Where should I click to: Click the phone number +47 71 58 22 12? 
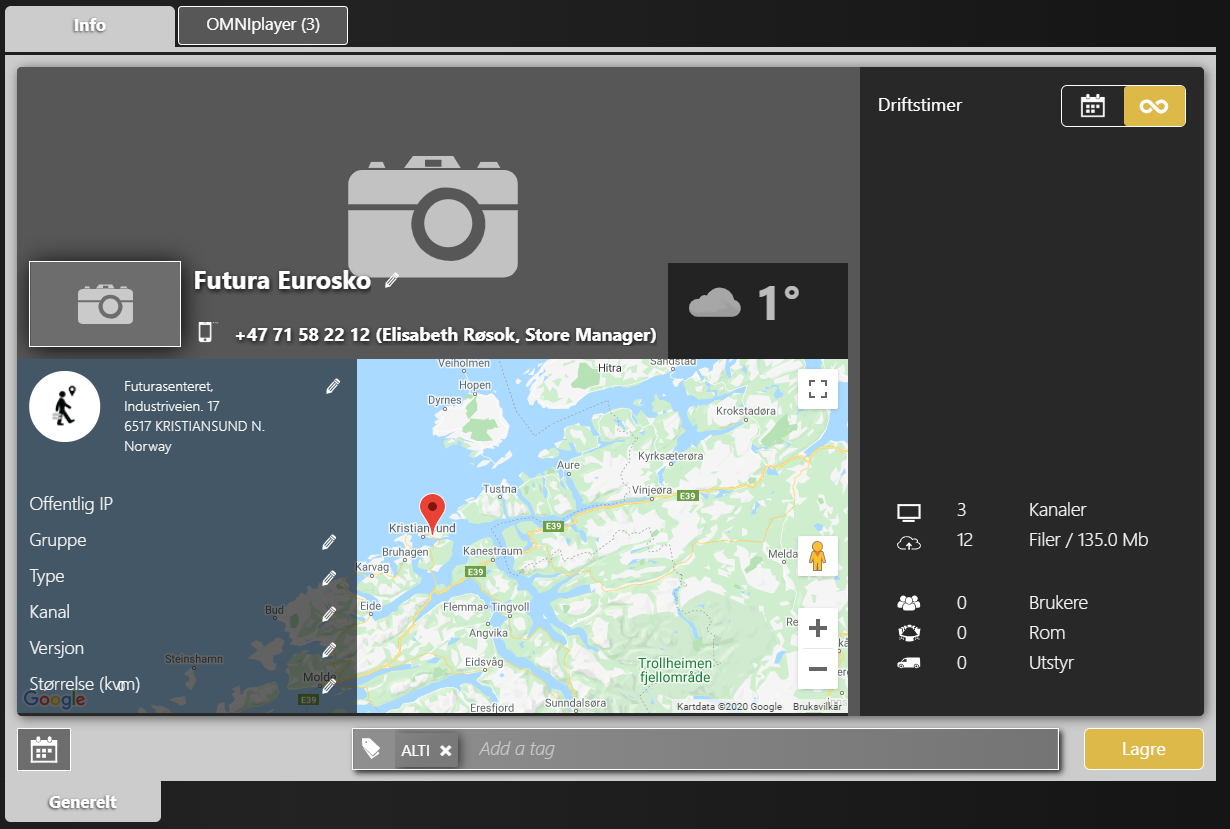[302, 335]
